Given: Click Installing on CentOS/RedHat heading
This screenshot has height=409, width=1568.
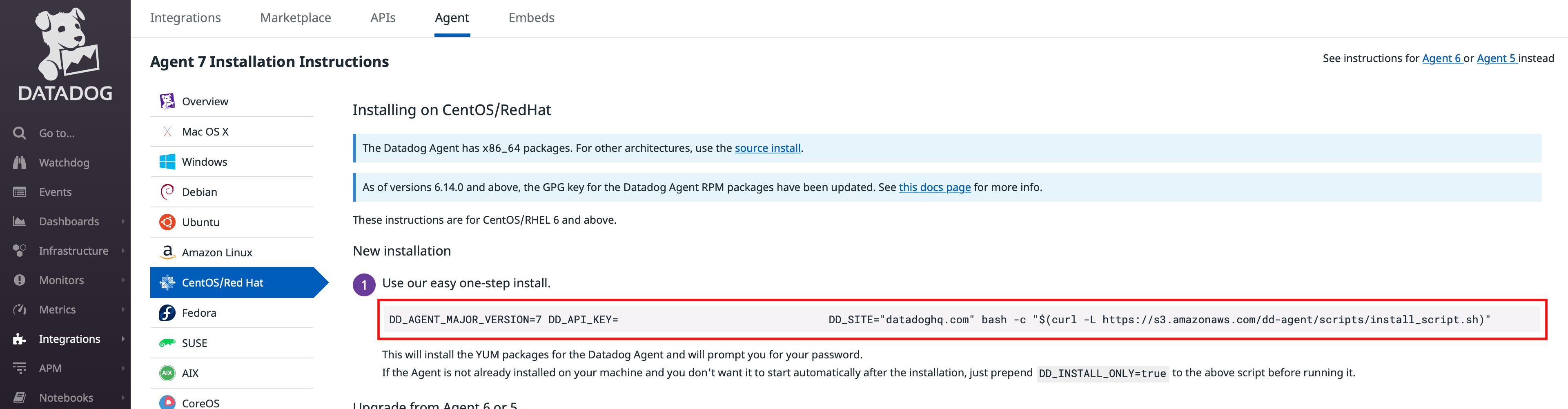Looking at the screenshot, I should 452,109.
